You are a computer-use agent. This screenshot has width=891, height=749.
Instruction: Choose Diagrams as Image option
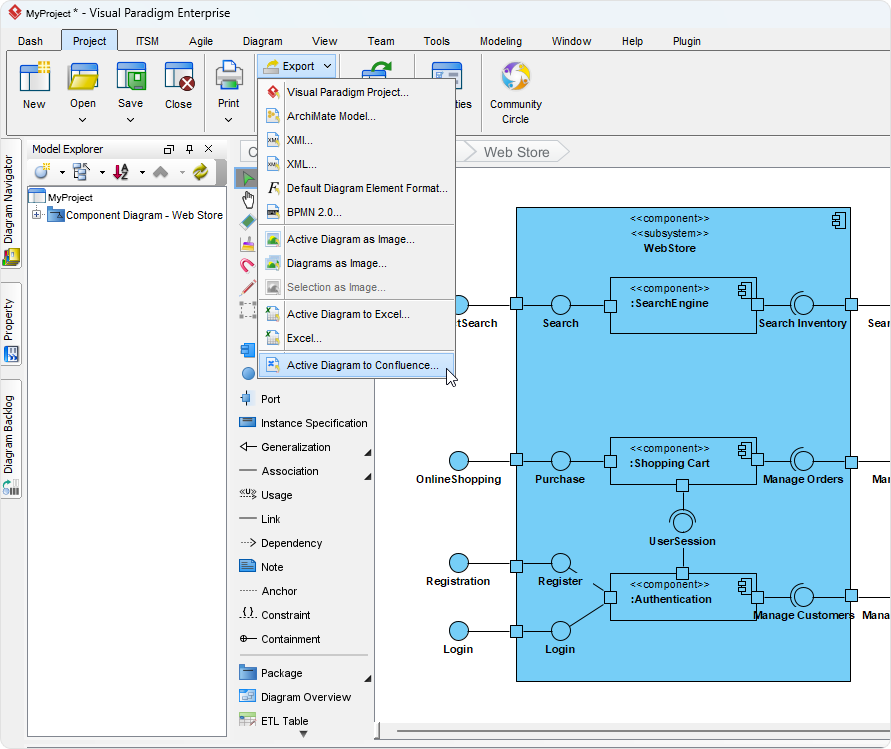356,263
